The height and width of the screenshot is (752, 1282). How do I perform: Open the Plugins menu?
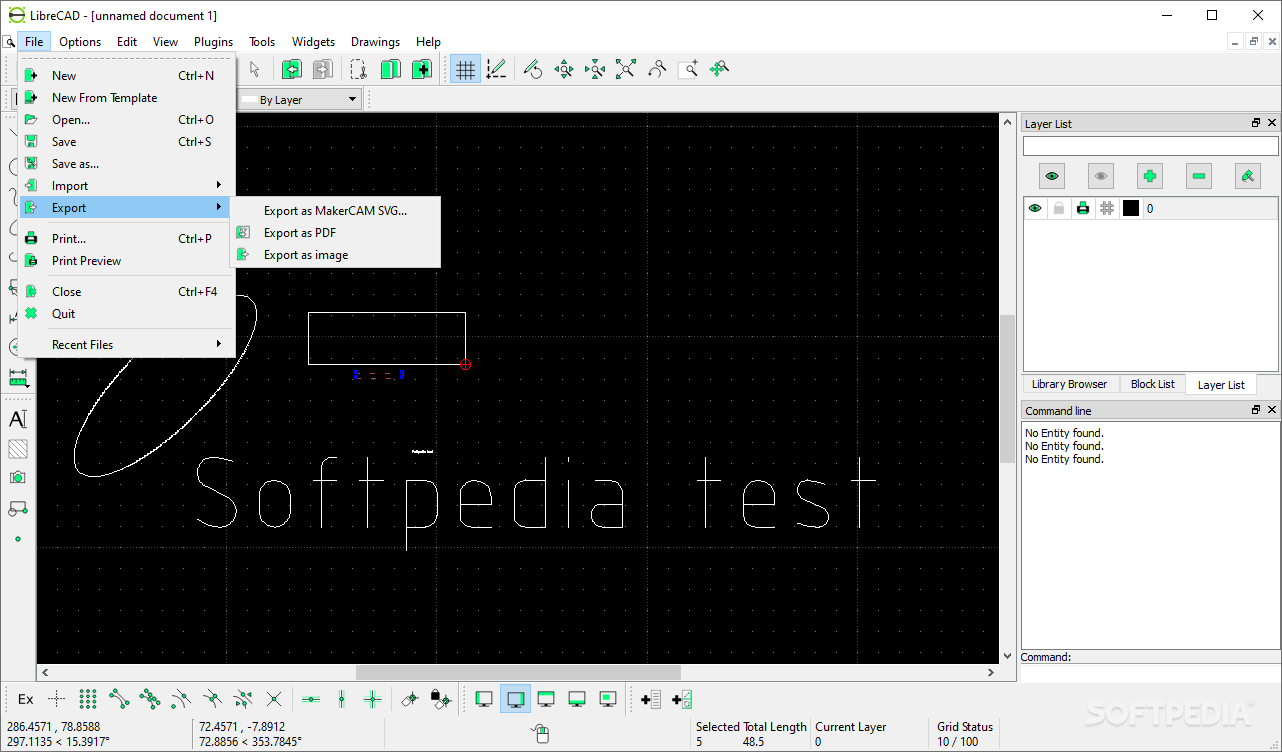click(x=213, y=42)
